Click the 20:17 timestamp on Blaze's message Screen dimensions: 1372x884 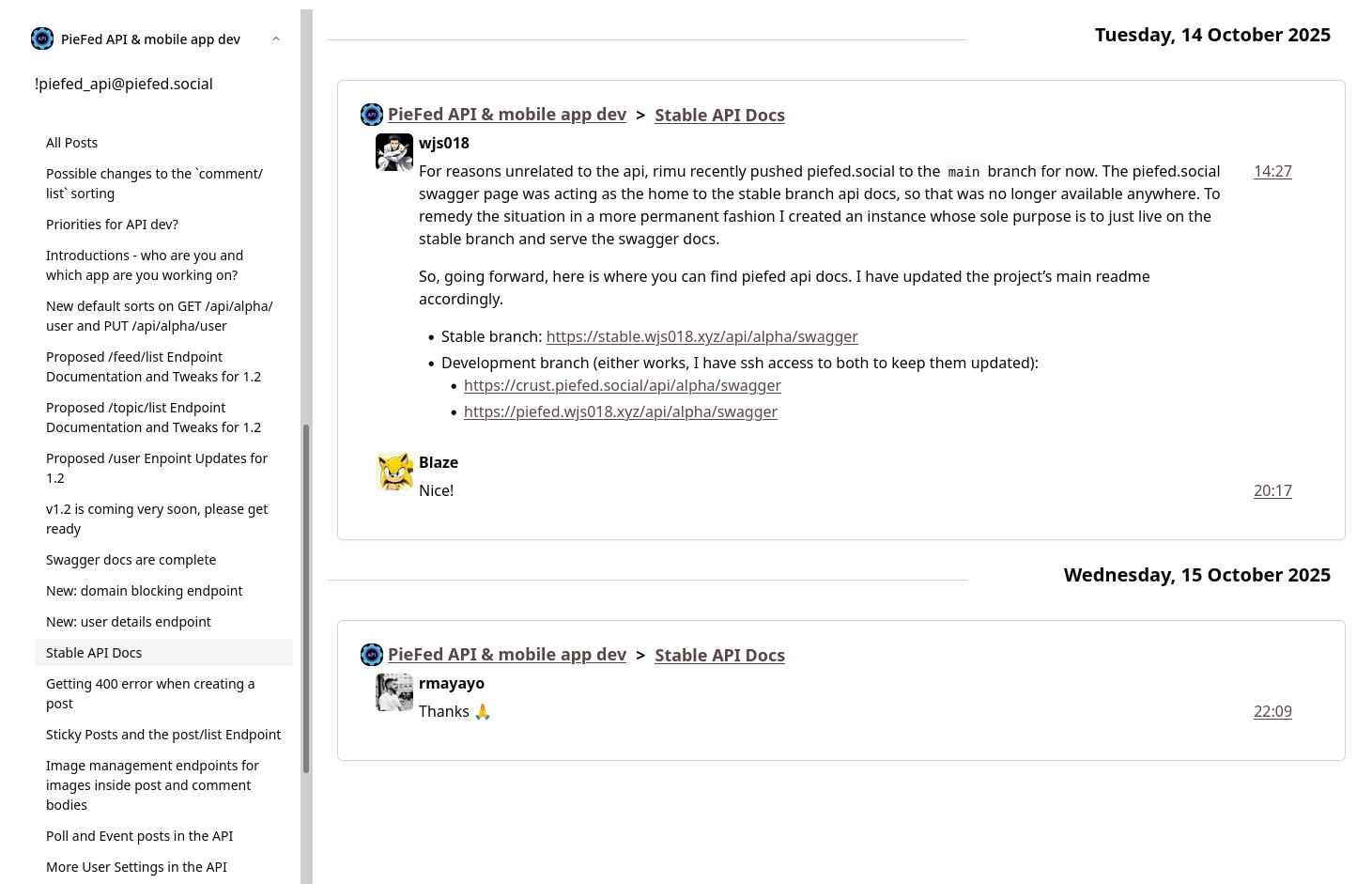1272,490
